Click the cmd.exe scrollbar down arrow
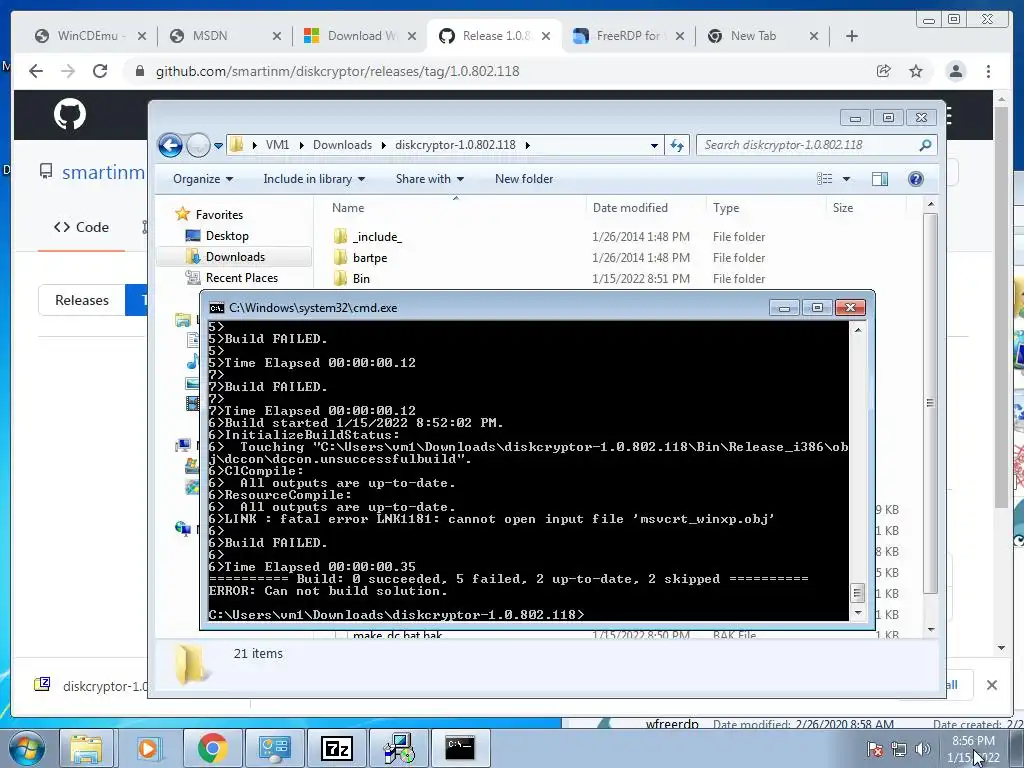The image size is (1024, 768). 858,613
